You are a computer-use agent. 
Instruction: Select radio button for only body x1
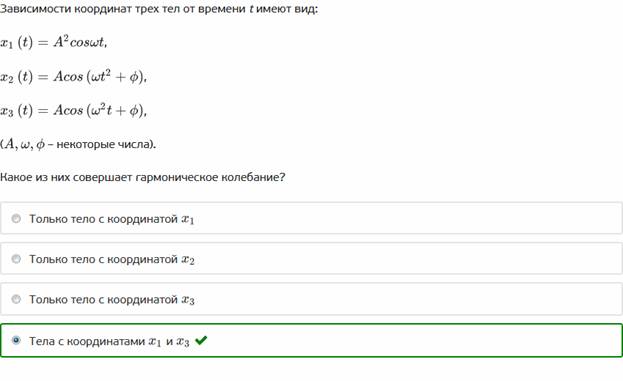(16, 219)
